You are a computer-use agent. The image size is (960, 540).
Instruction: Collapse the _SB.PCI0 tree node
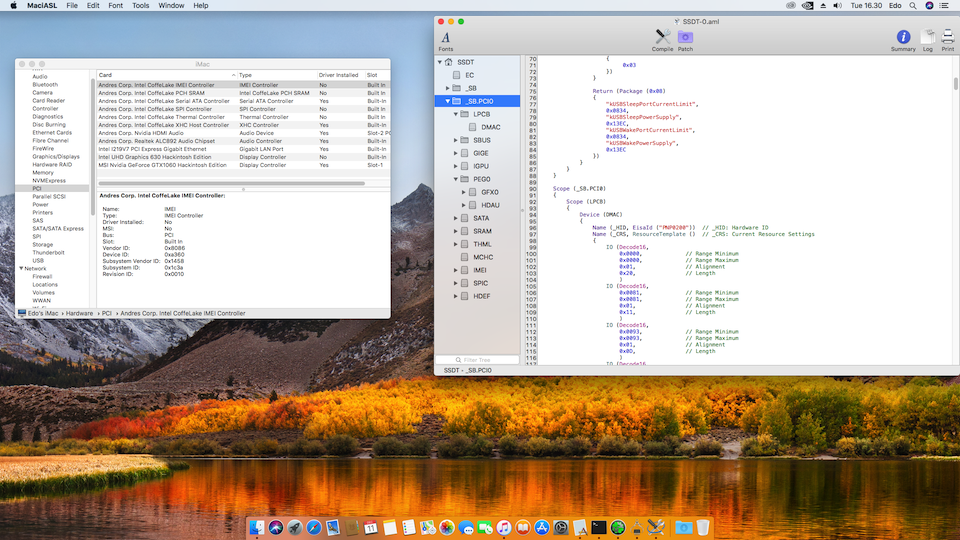pyautogui.click(x=448, y=101)
